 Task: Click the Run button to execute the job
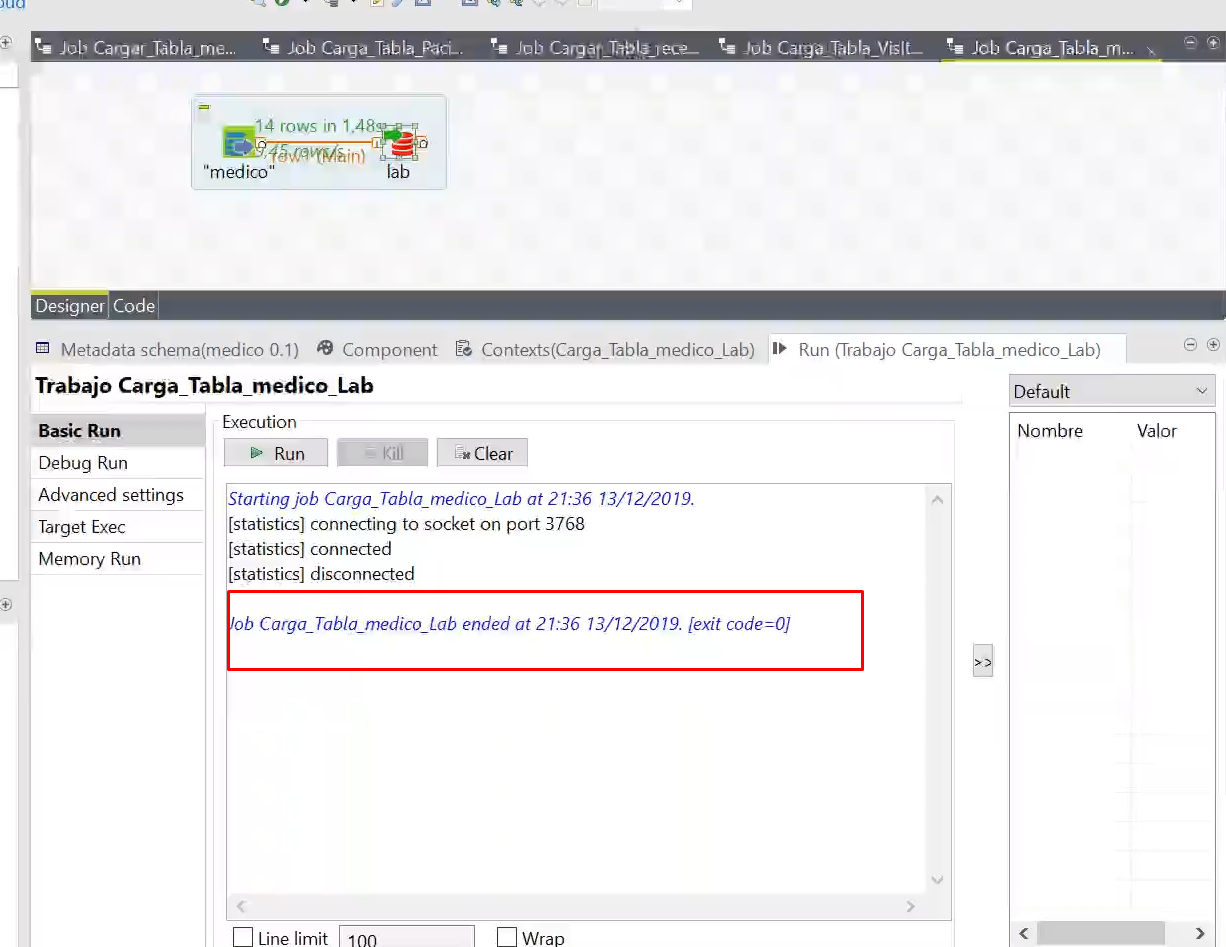pos(275,452)
